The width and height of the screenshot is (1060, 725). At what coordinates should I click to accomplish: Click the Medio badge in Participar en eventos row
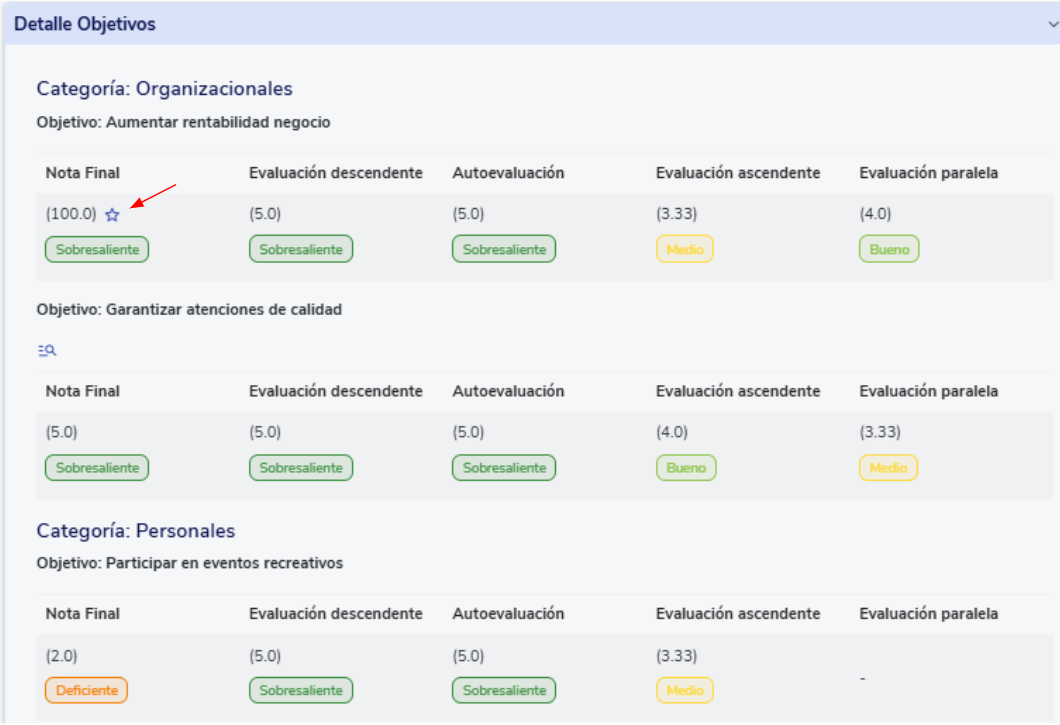click(685, 690)
